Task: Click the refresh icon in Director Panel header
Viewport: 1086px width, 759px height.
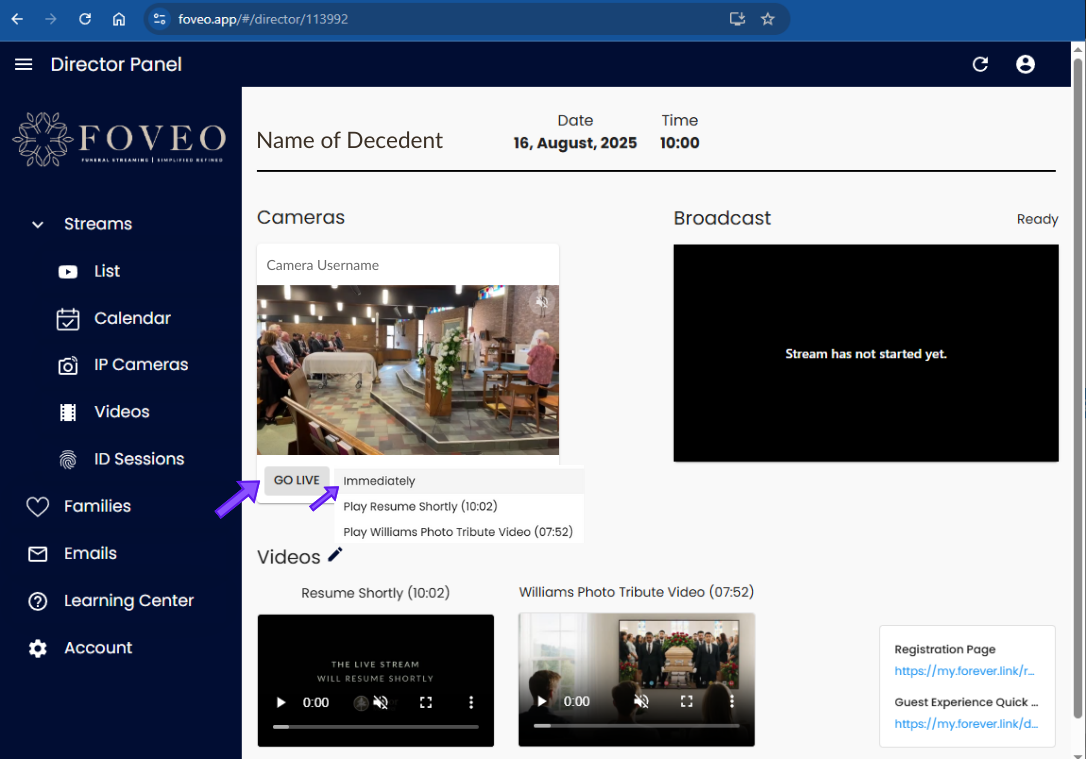Action: 980,64
